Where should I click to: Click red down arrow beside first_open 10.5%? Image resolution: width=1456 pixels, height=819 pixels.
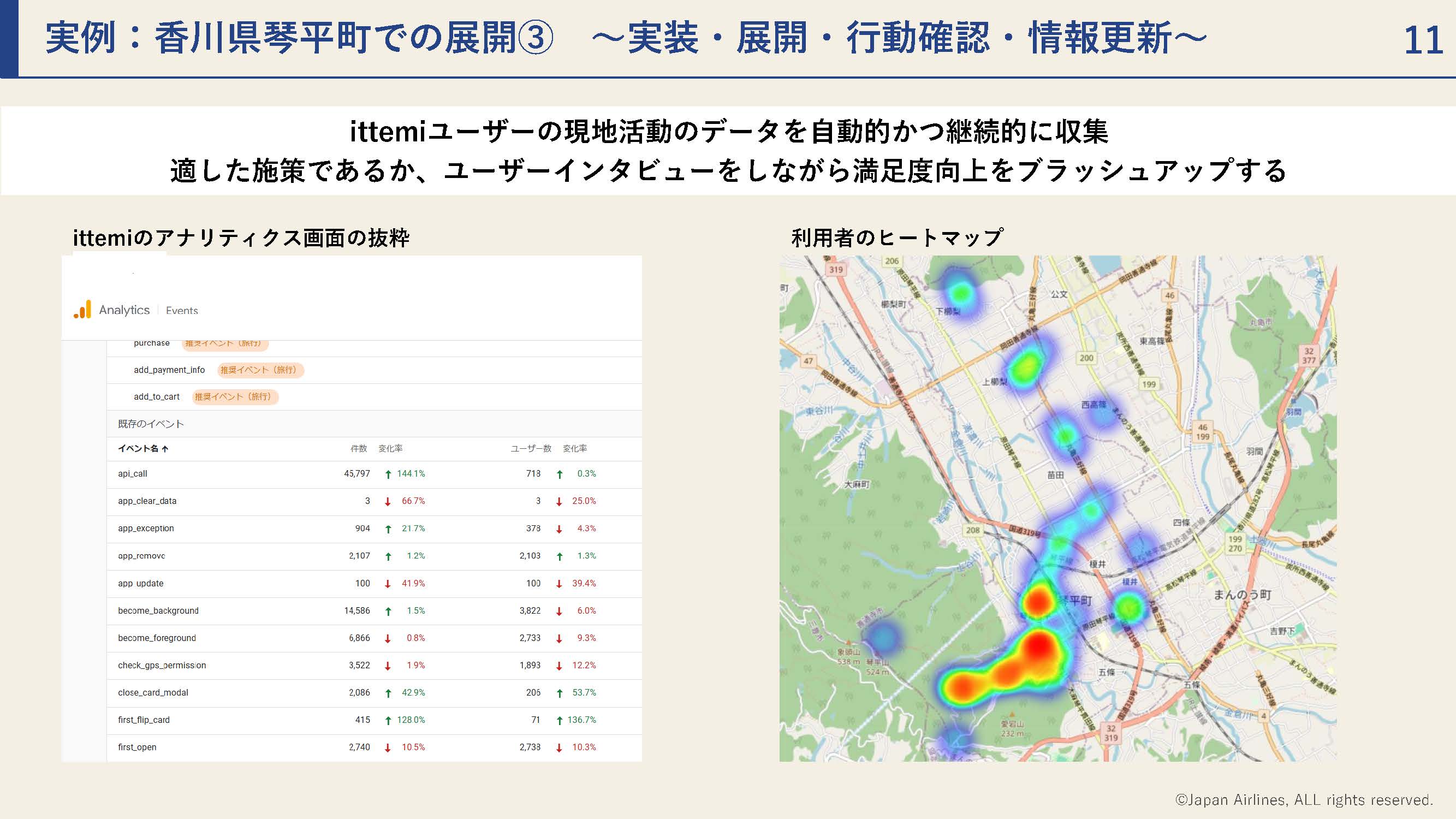tap(388, 748)
